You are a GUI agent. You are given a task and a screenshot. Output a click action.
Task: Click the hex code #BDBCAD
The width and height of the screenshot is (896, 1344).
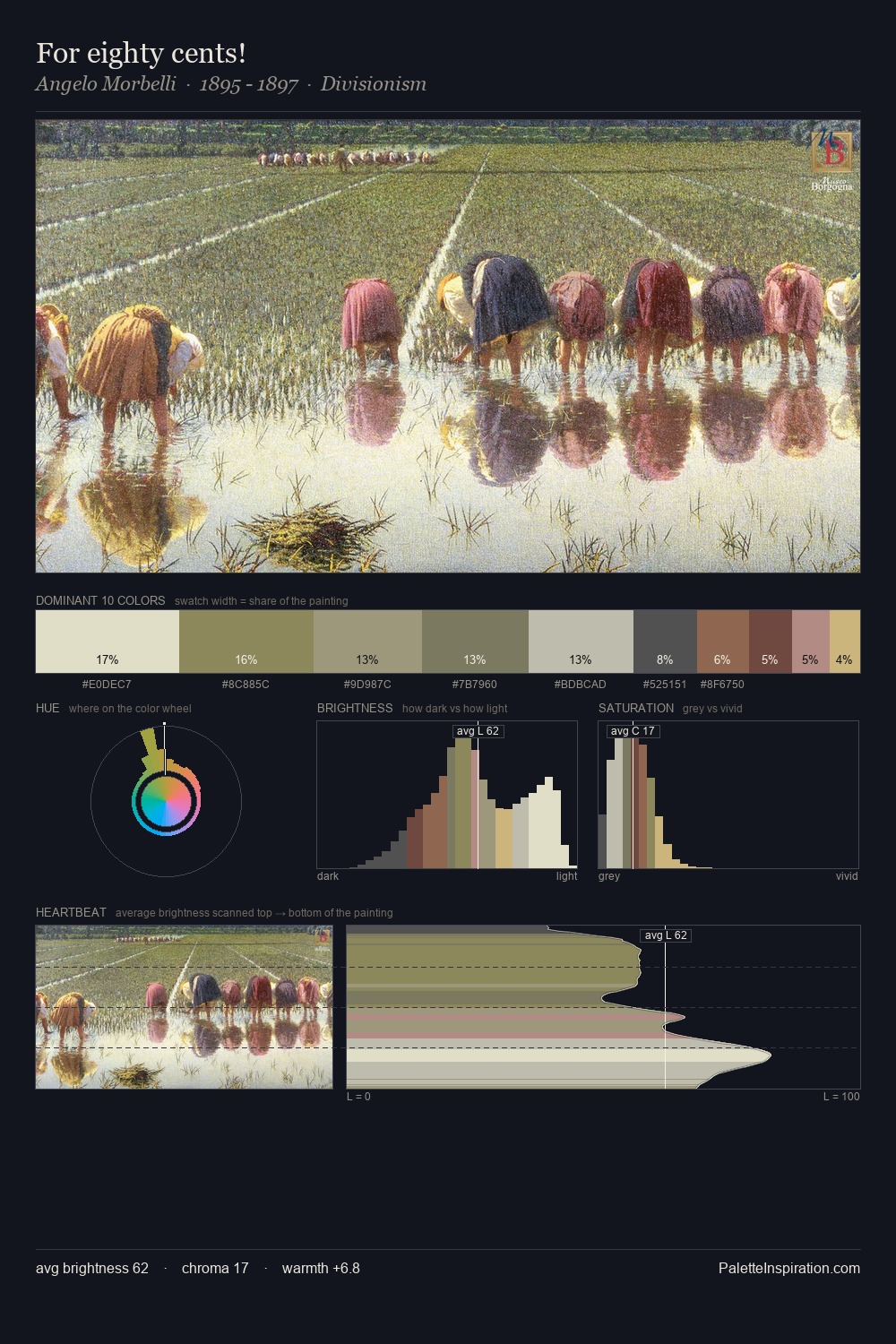[581, 685]
